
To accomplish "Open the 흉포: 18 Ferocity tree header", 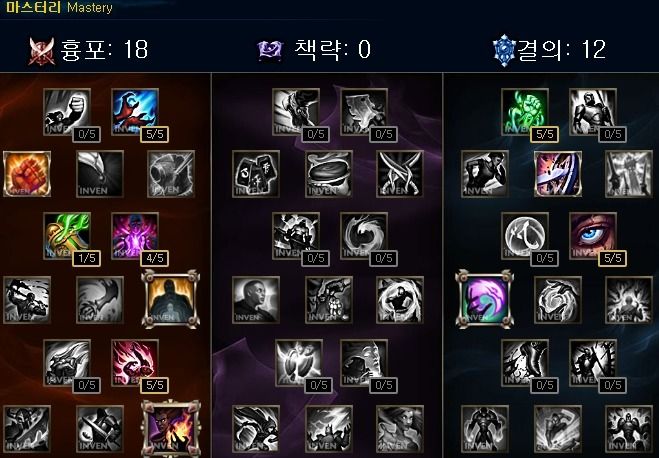I will pos(89,50).
